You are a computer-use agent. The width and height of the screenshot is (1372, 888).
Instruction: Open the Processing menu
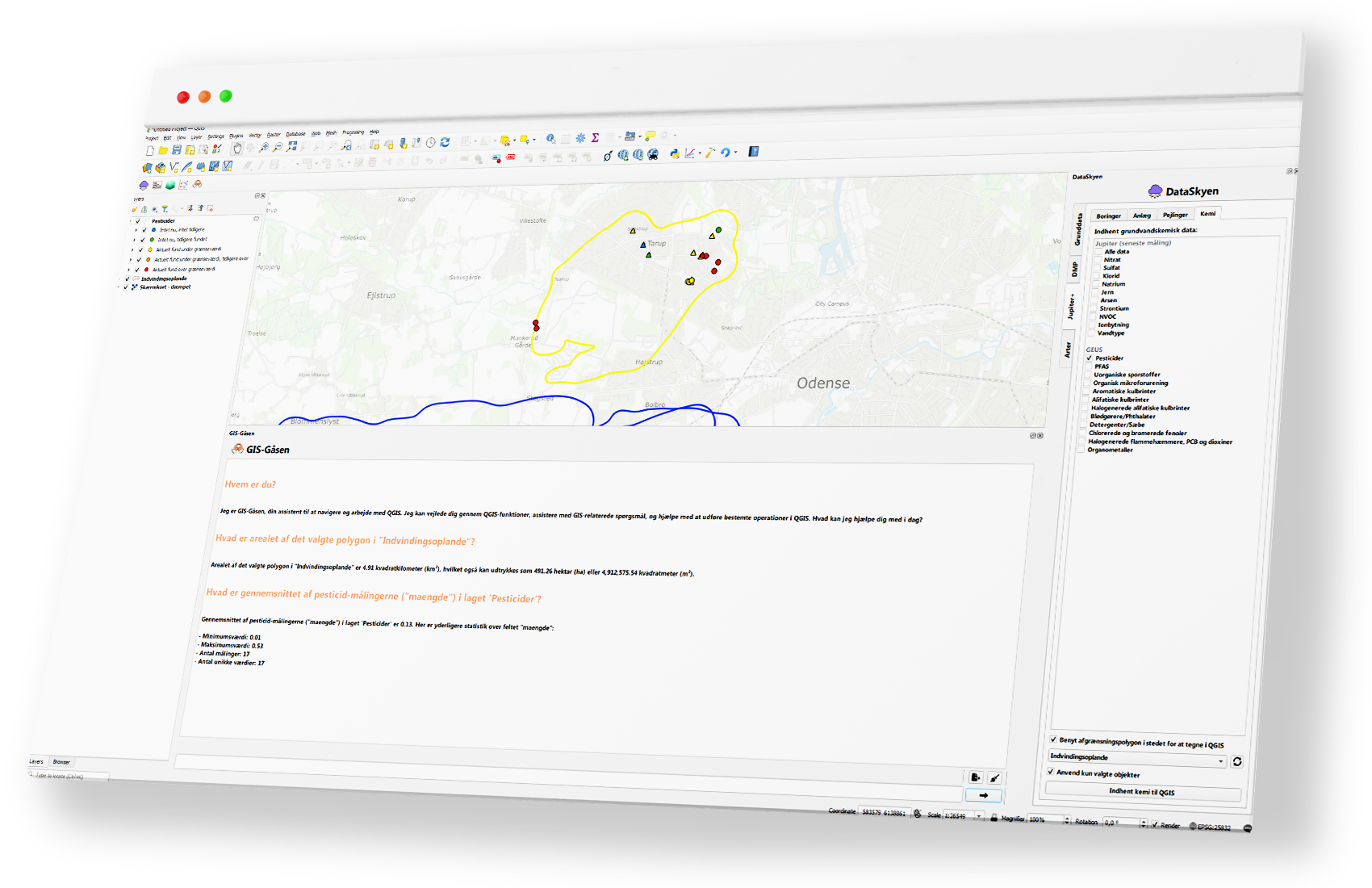click(x=352, y=132)
